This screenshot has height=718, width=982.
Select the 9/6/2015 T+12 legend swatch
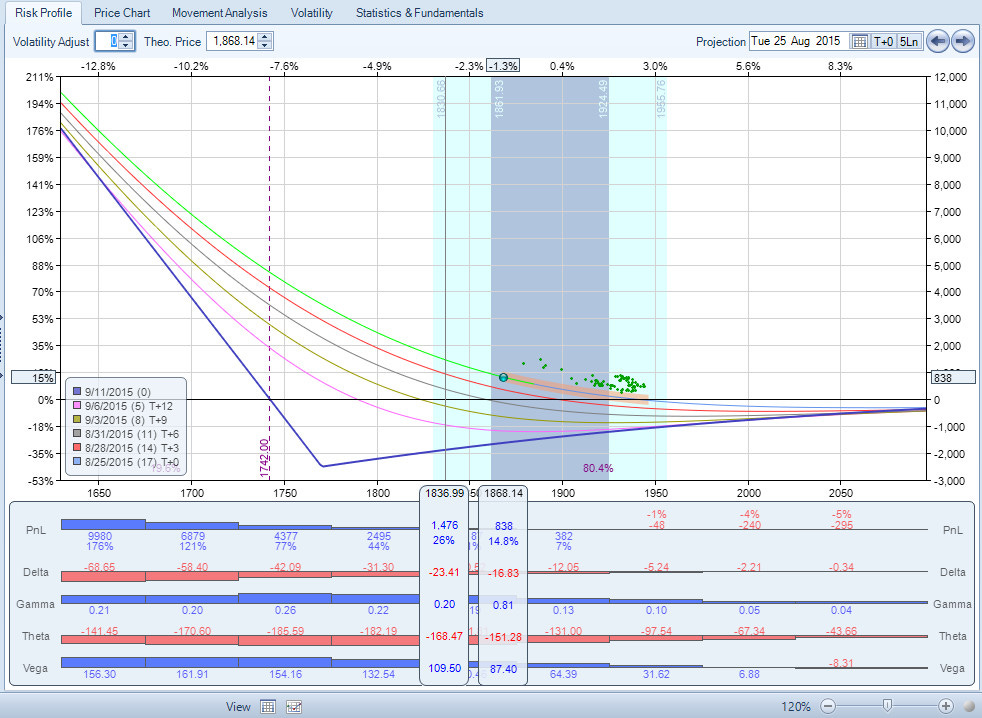tap(77, 406)
